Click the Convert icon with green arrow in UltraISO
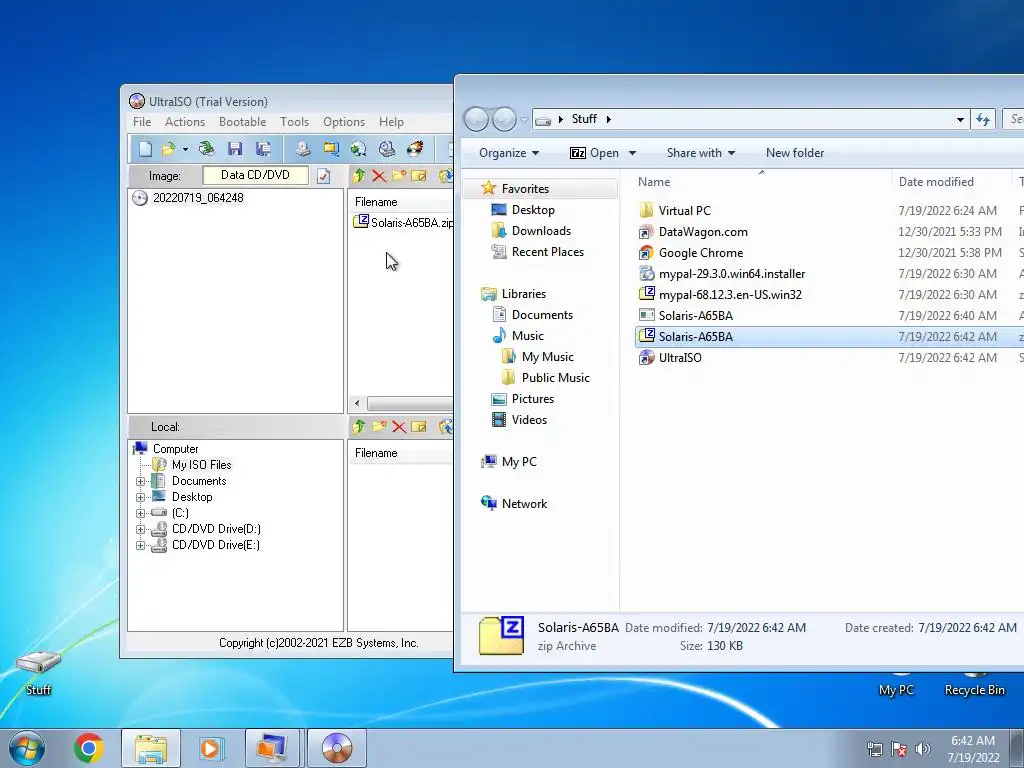The height and width of the screenshot is (768, 1024). coord(359,149)
